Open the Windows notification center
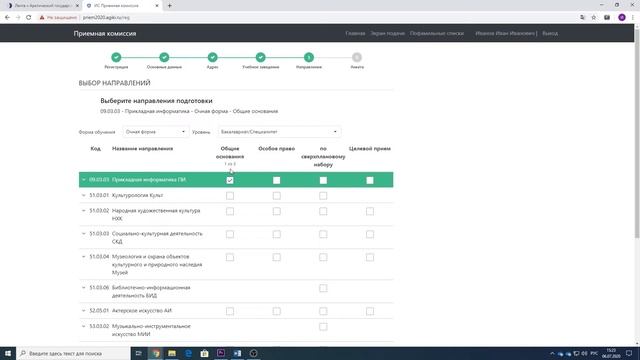 [629, 353]
